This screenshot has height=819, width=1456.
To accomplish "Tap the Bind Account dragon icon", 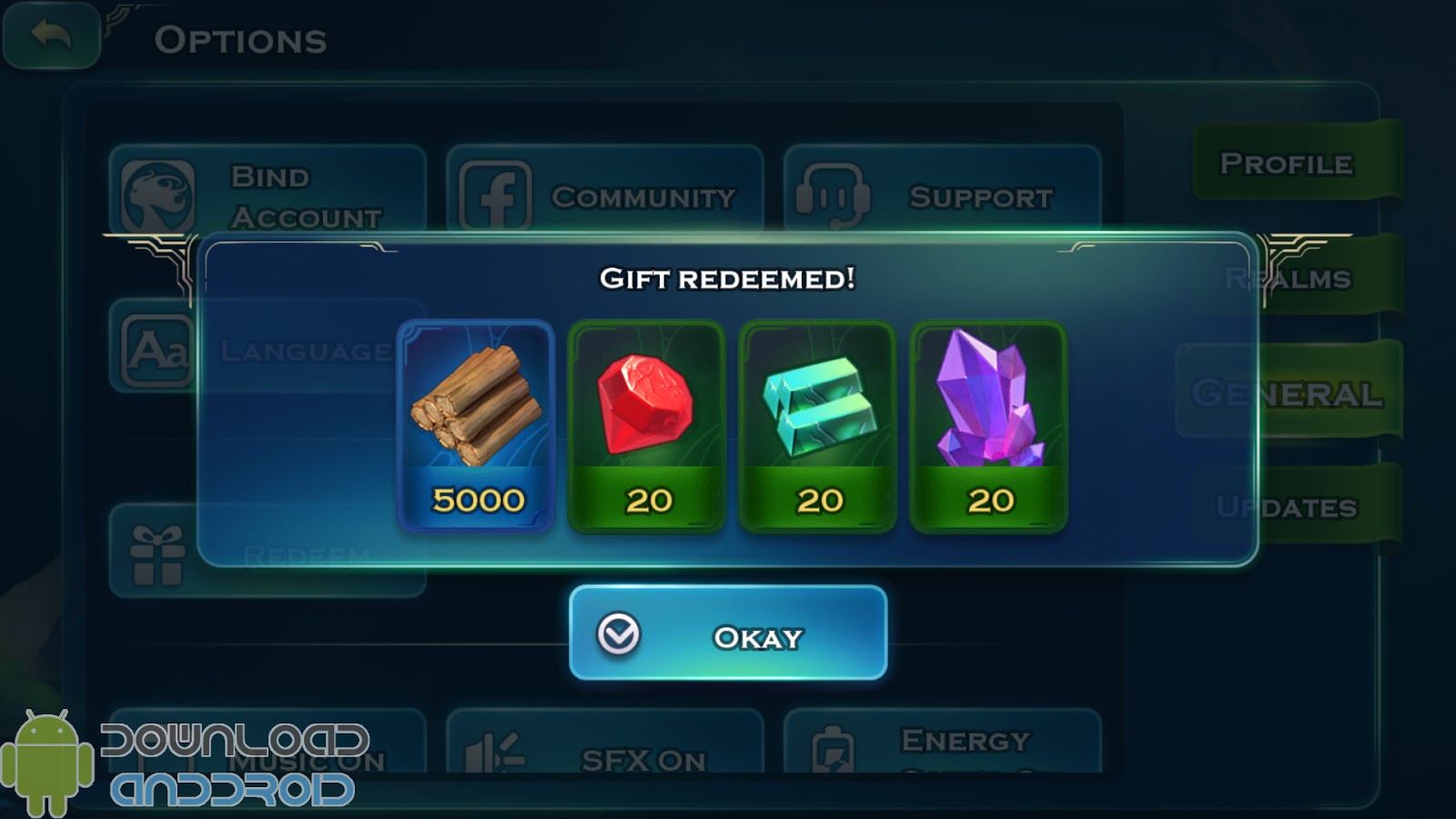I will pyautogui.click(x=157, y=196).
